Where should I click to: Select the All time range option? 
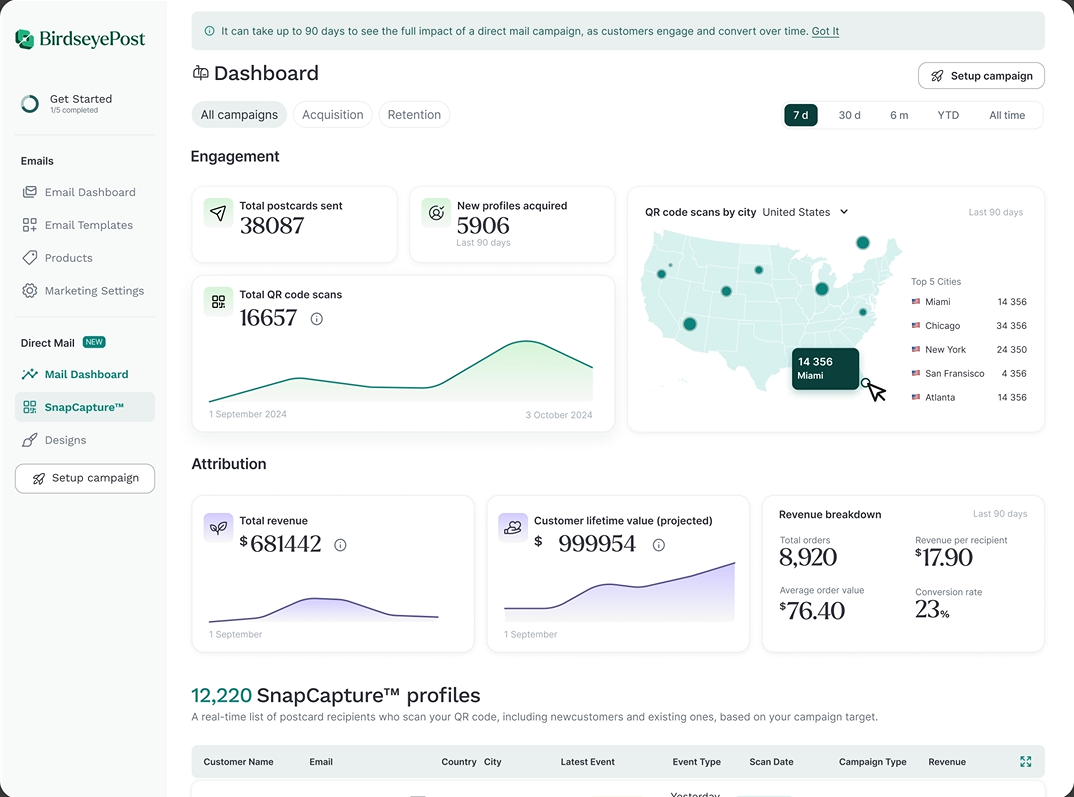pyautogui.click(x=1007, y=115)
